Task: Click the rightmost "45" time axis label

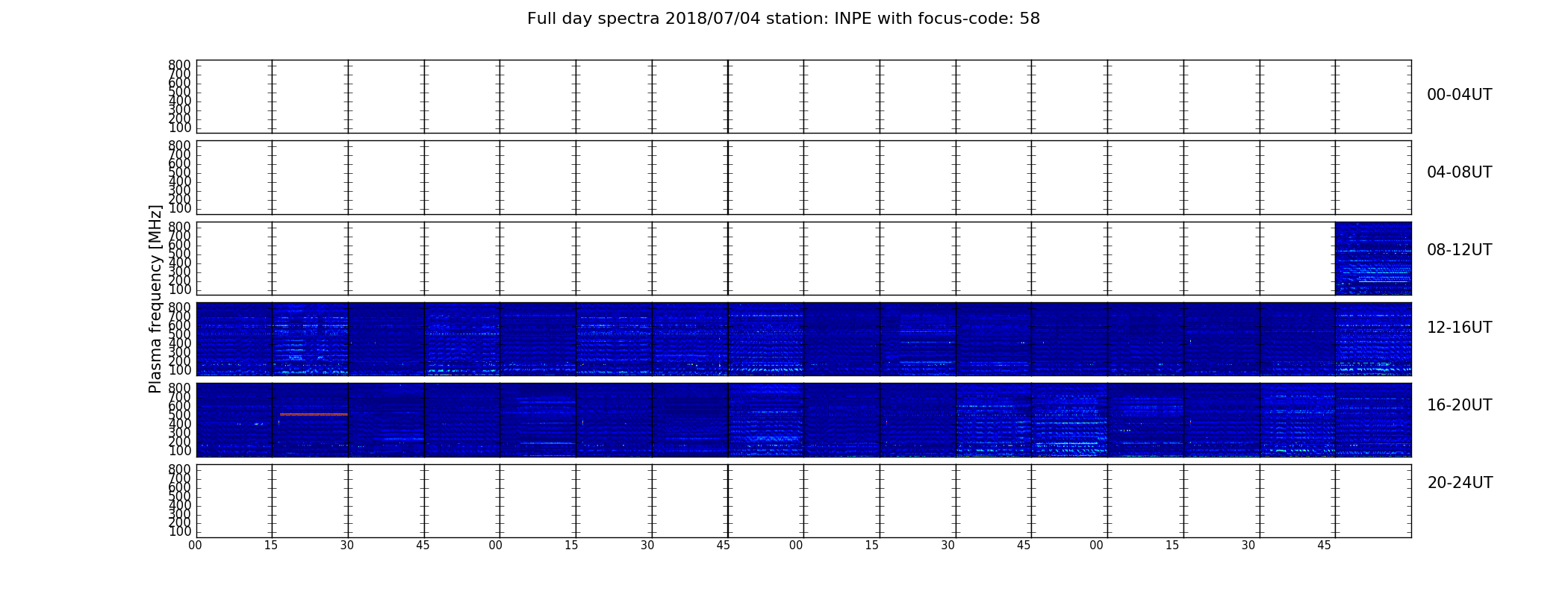Action: pyautogui.click(x=1324, y=546)
